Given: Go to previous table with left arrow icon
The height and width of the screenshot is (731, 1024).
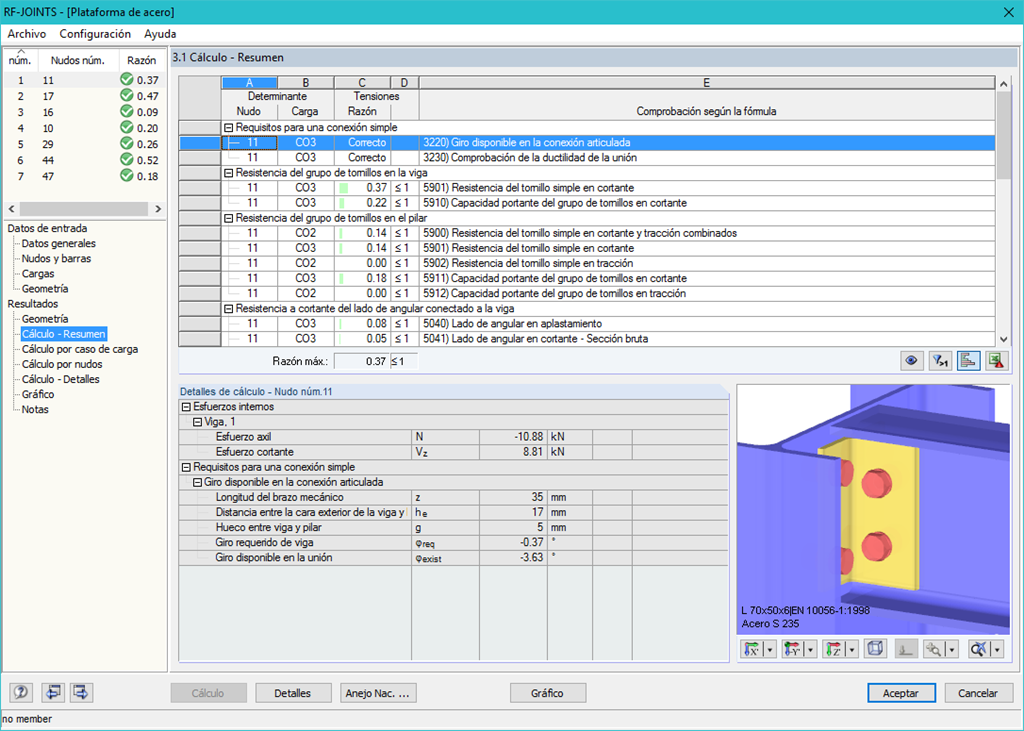Looking at the screenshot, I should [x=52, y=692].
